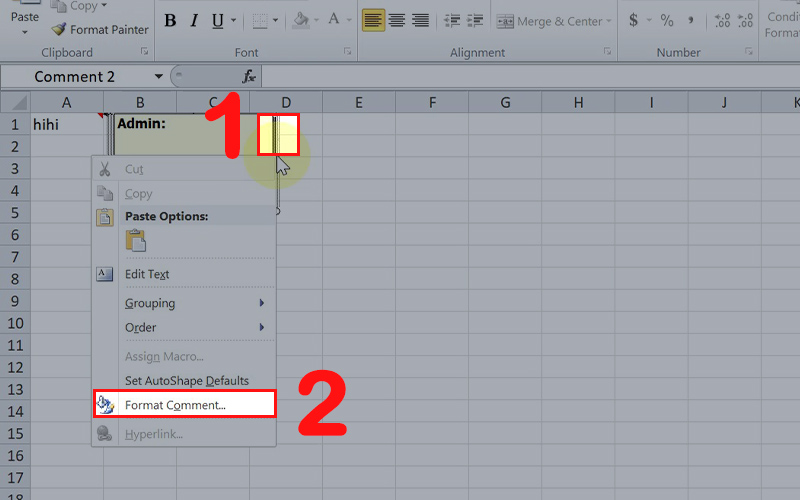
Task: Open the Underline style dropdown arrow
Action: coord(233,21)
